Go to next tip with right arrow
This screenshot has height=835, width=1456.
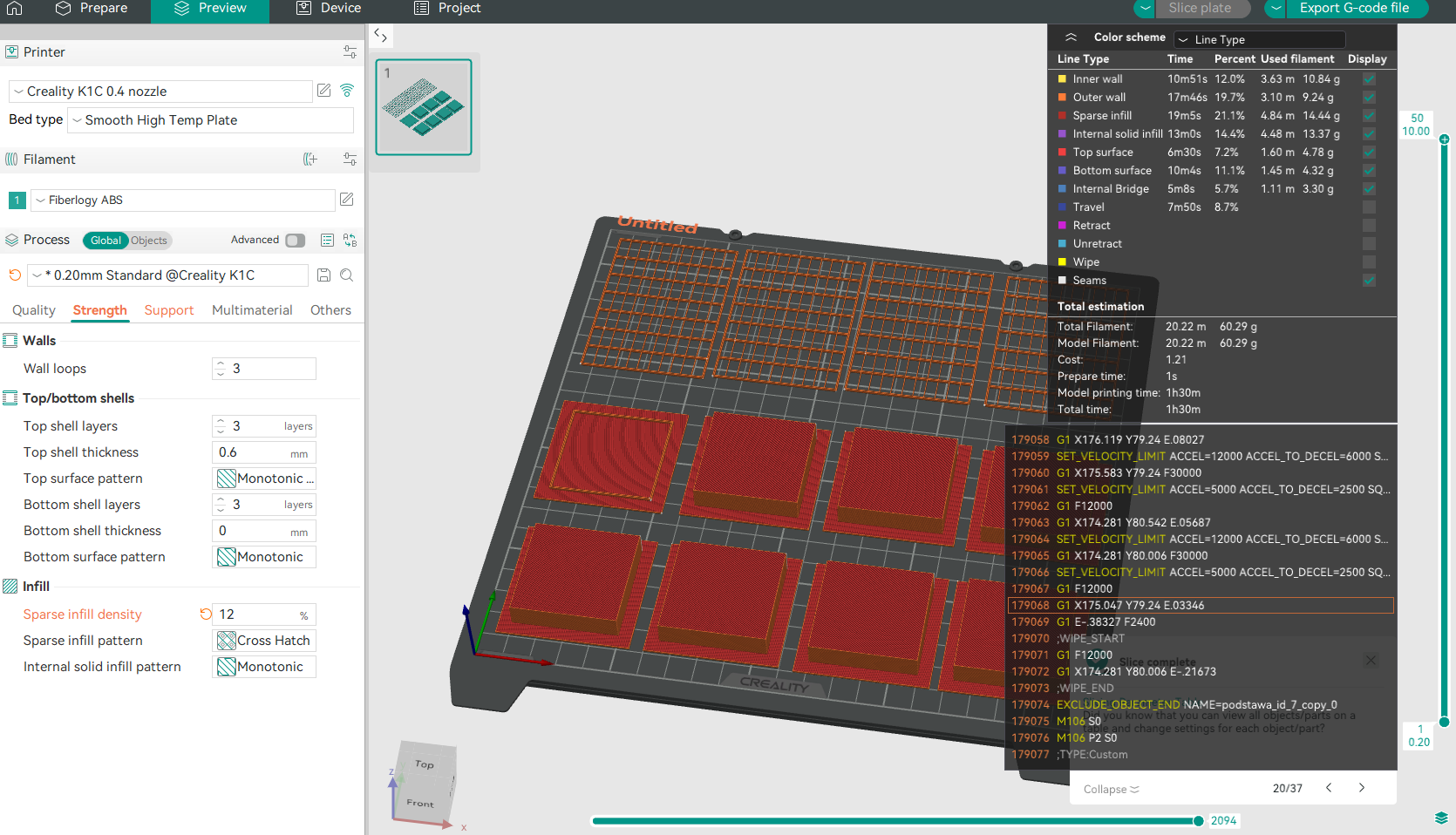1362,788
